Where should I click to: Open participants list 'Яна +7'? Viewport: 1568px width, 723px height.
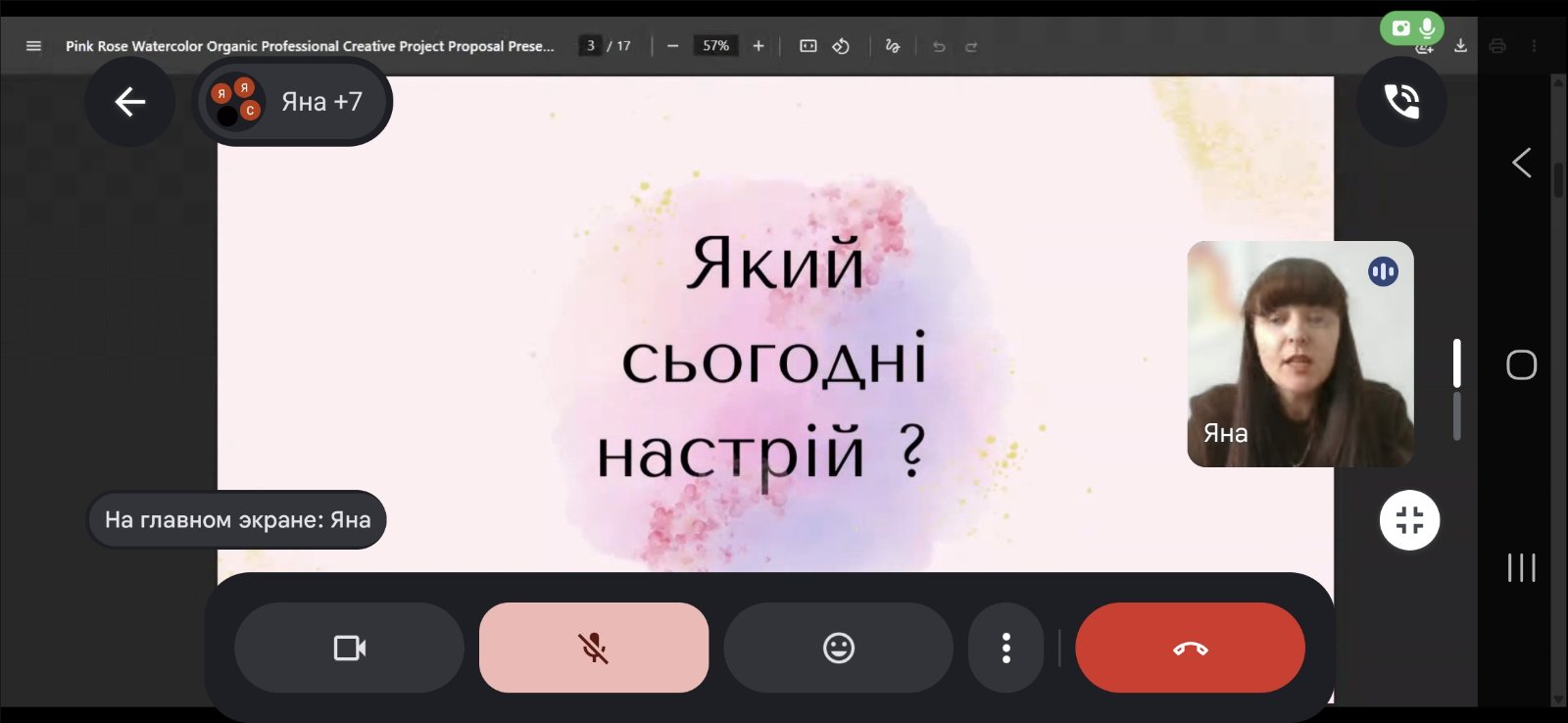pos(292,102)
